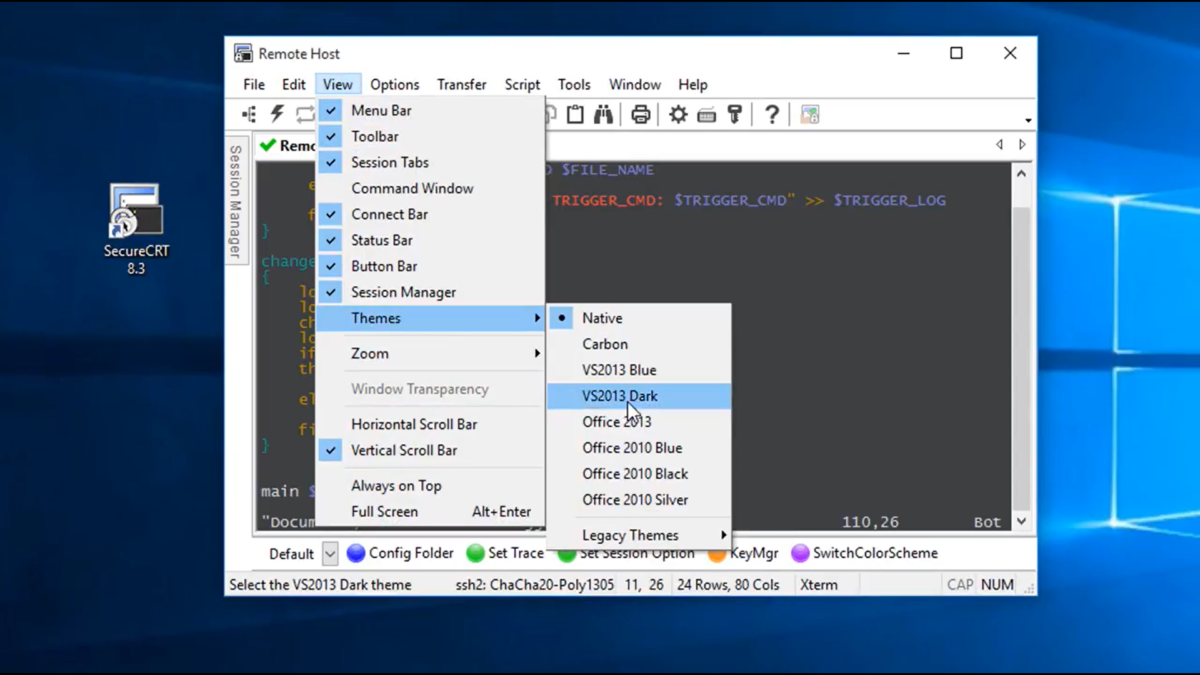Image resolution: width=1200 pixels, height=675 pixels.
Task: Switch to the Remote Host session tab
Action: [x=286, y=145]
